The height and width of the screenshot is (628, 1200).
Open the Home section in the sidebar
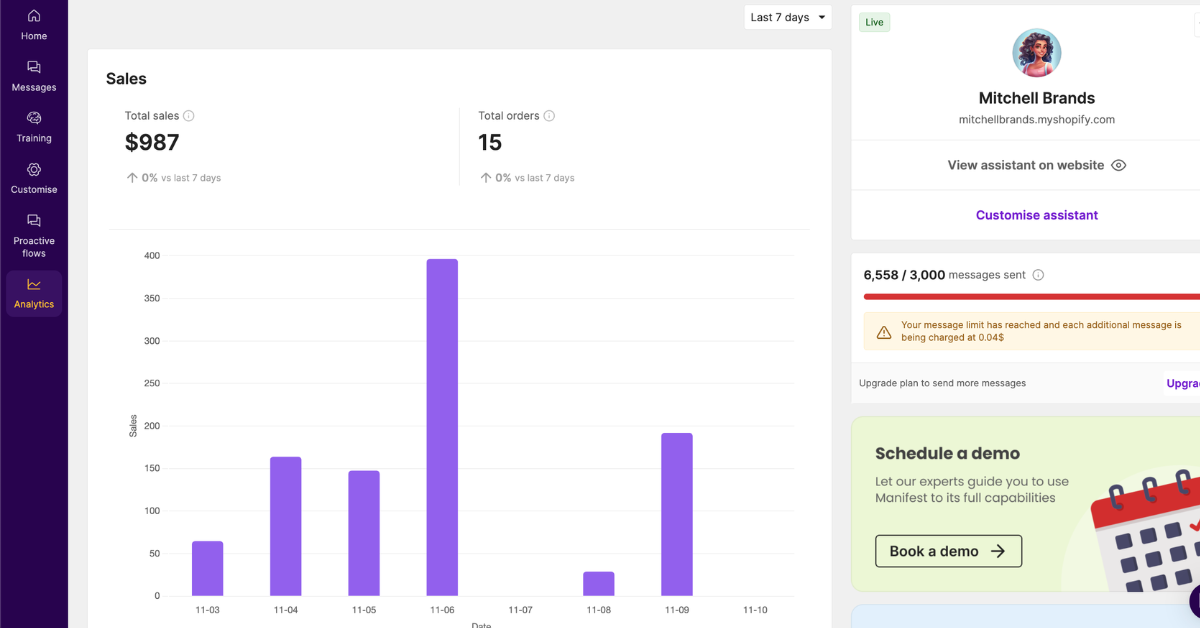pyautogui.click(x=34, y=24)
